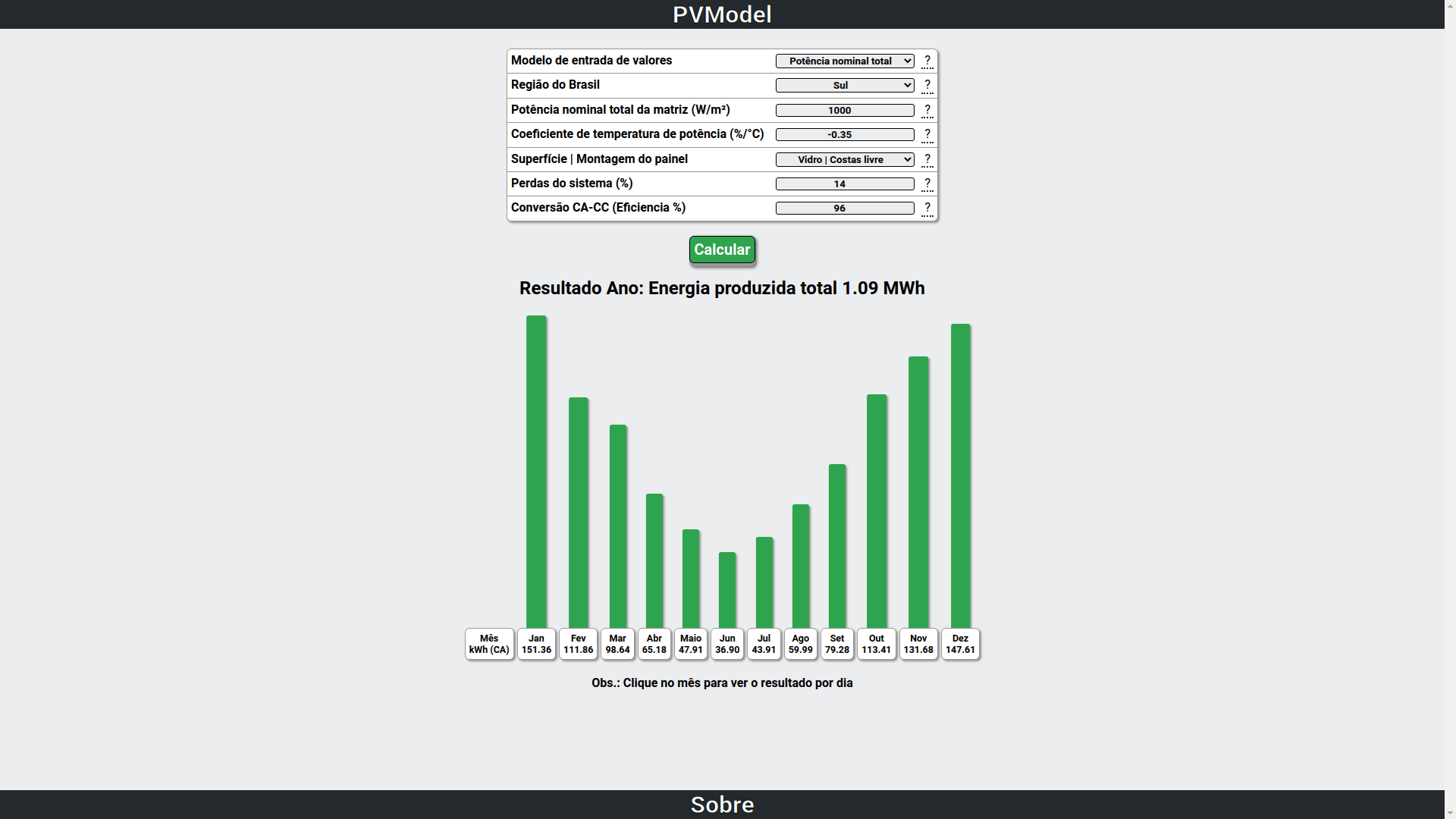
Task: Click the Sobre footer heading
Action: tap(722, 805)
